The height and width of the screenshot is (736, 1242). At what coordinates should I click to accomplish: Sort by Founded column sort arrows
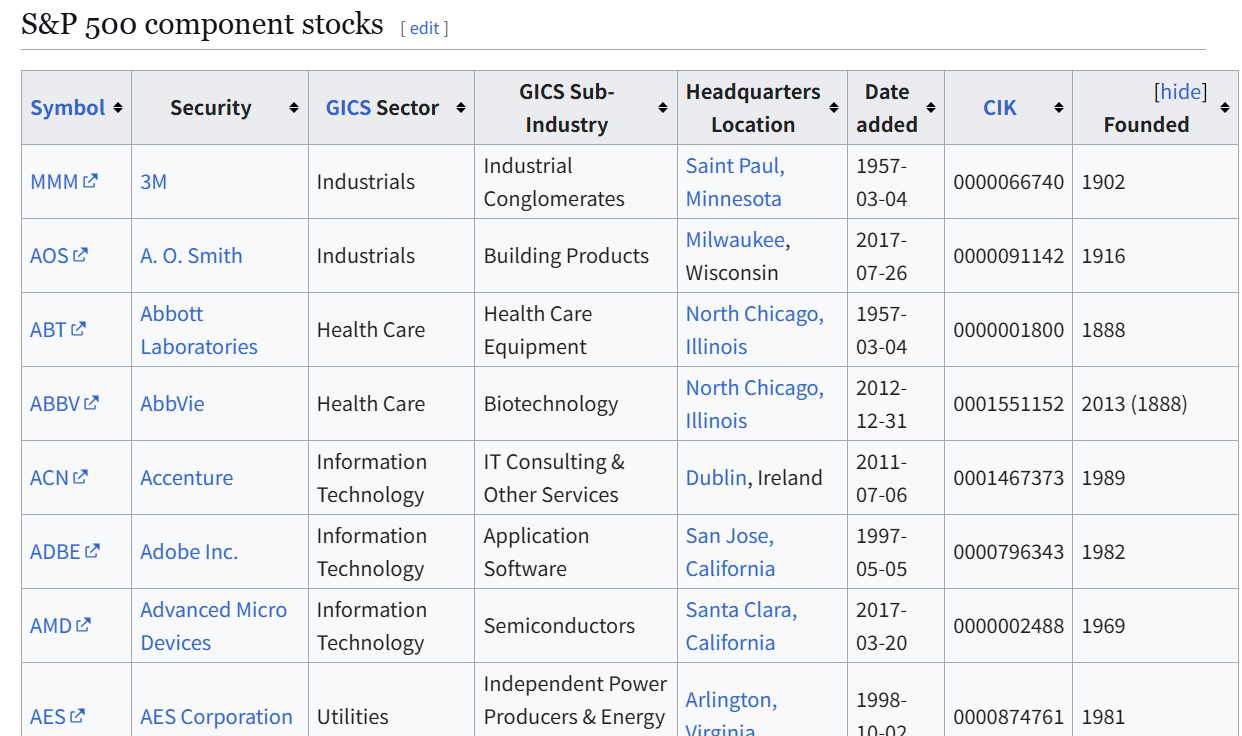pos(1225,108)
